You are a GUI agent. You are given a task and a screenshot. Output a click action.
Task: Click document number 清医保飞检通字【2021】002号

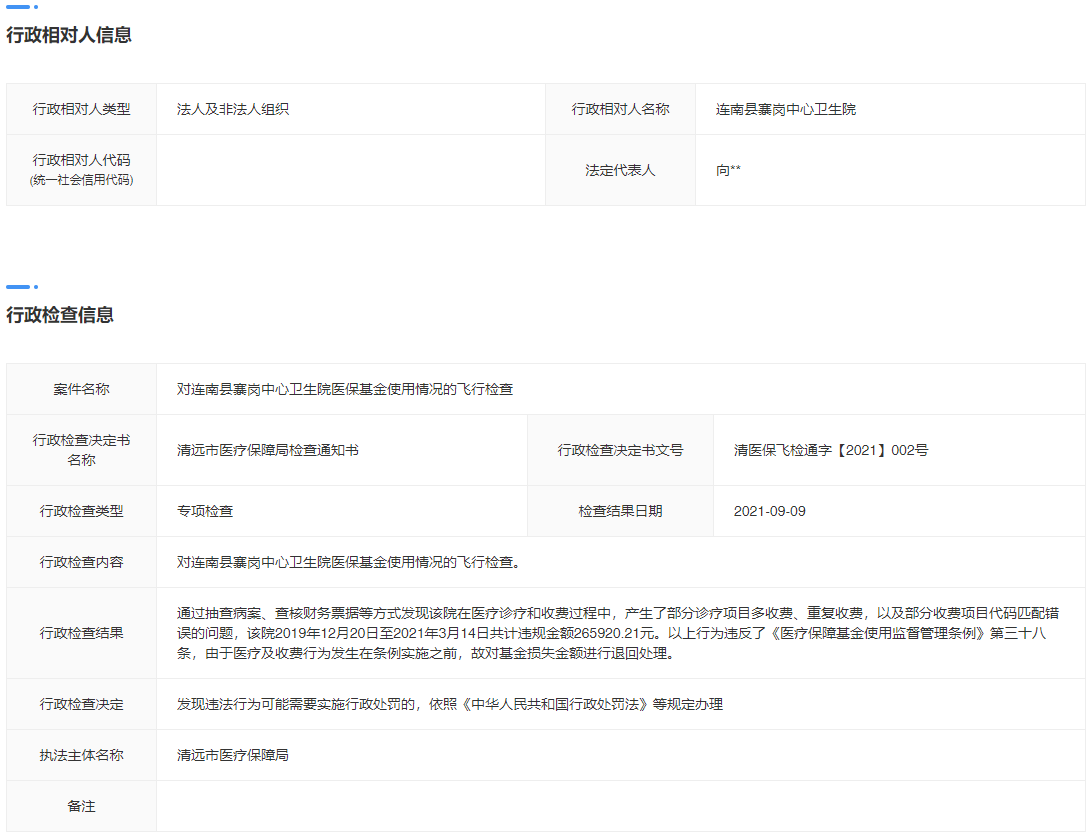(831, 450)
